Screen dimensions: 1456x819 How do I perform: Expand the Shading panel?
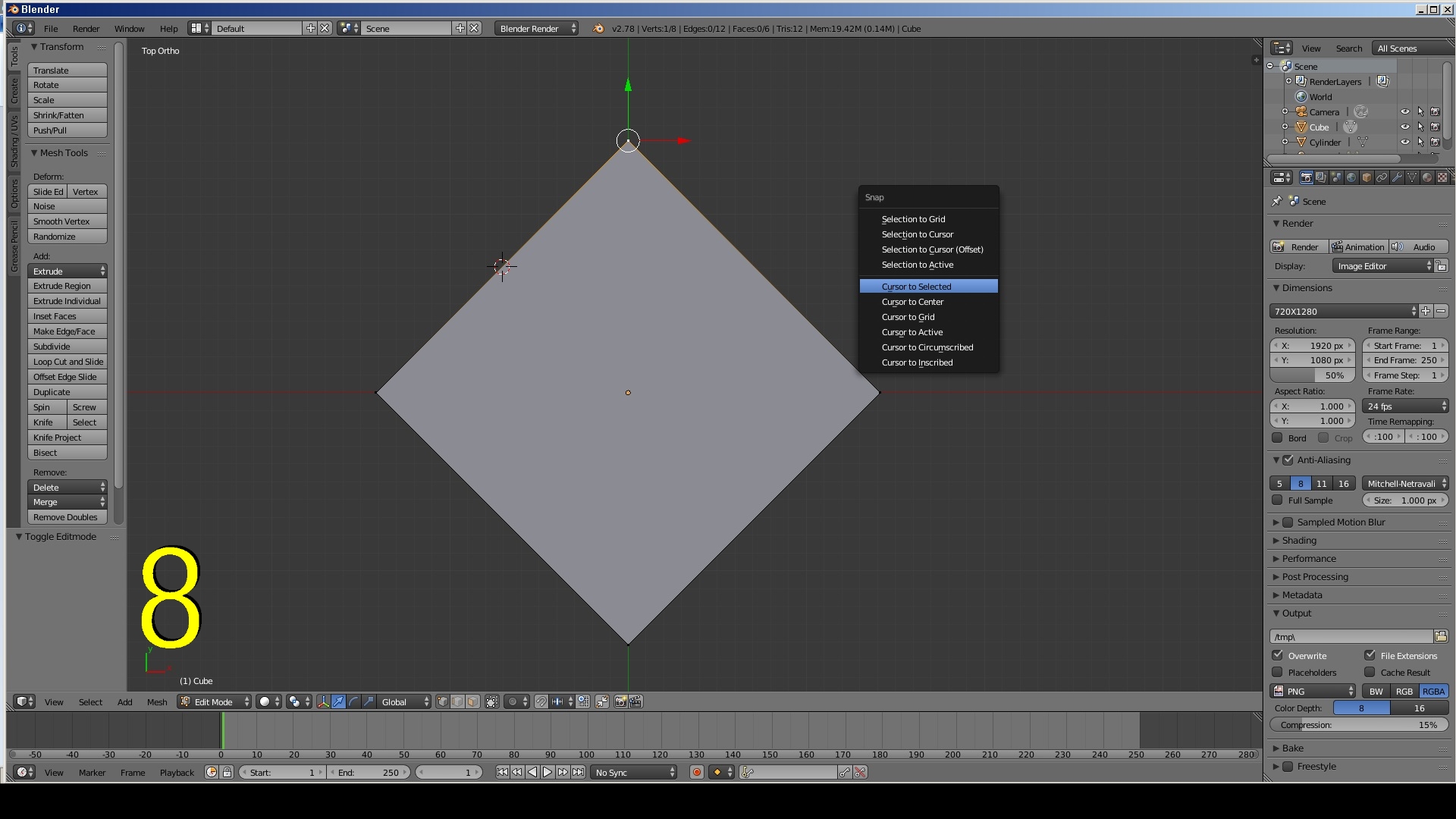[1299, 541]
